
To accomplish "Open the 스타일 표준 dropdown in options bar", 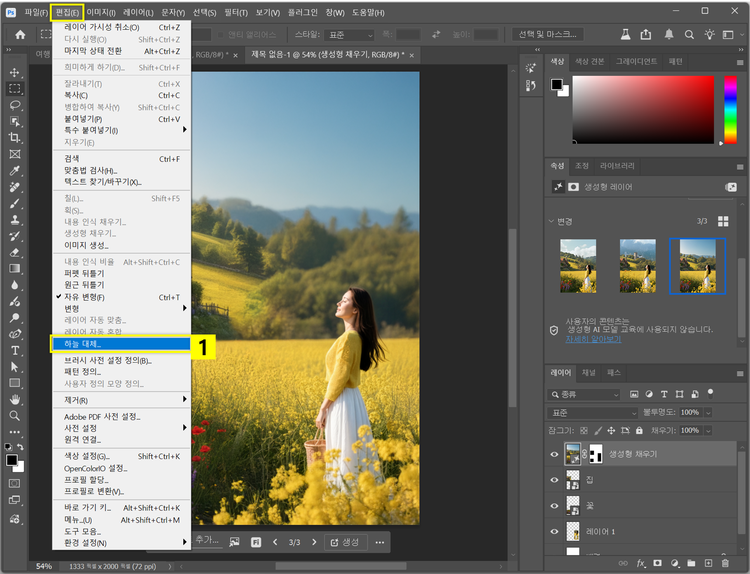I will pyautogui.click(x=347, y=34).
